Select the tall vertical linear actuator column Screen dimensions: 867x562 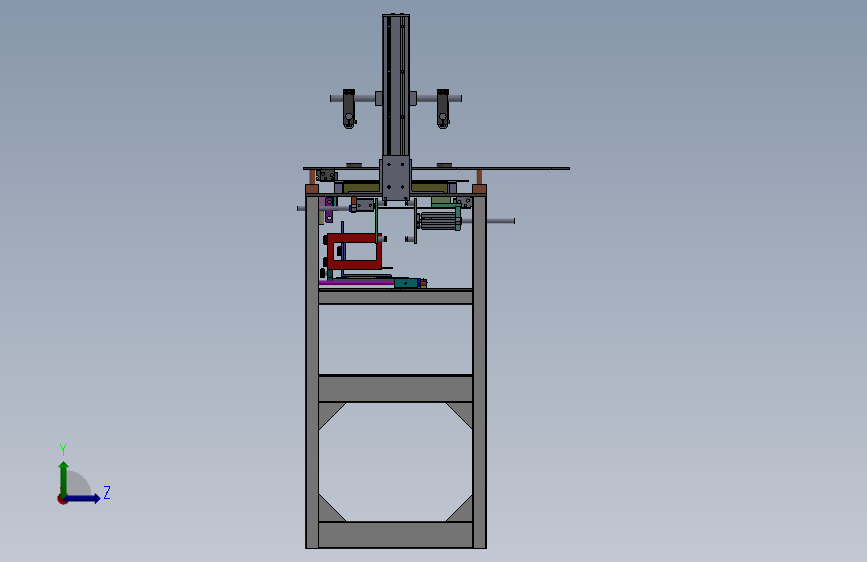click(x=396, y=85)
